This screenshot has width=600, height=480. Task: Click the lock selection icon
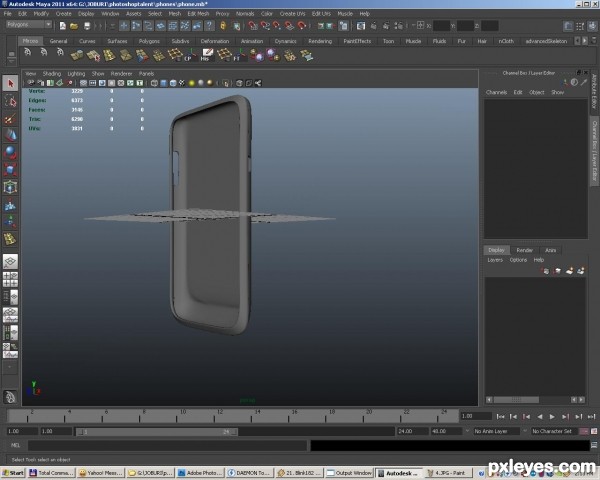tap(223, 26)
